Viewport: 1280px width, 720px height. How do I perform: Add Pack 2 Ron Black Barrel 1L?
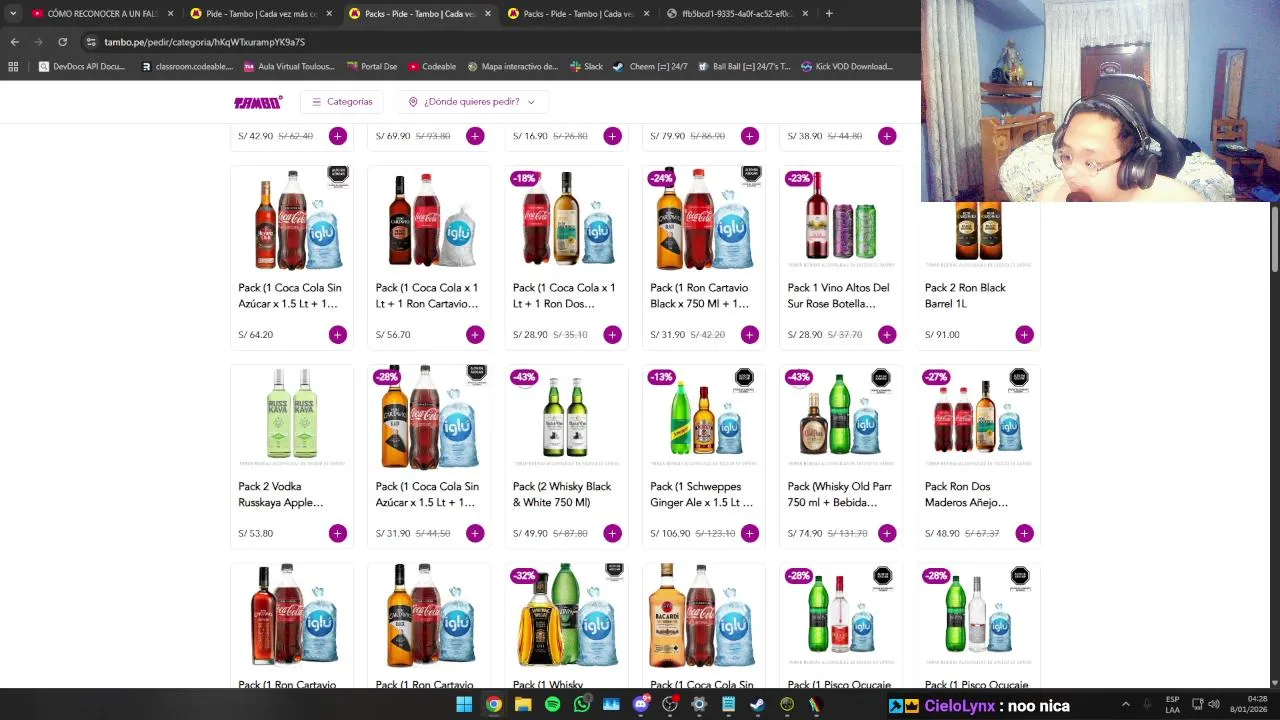(1024, 335)
